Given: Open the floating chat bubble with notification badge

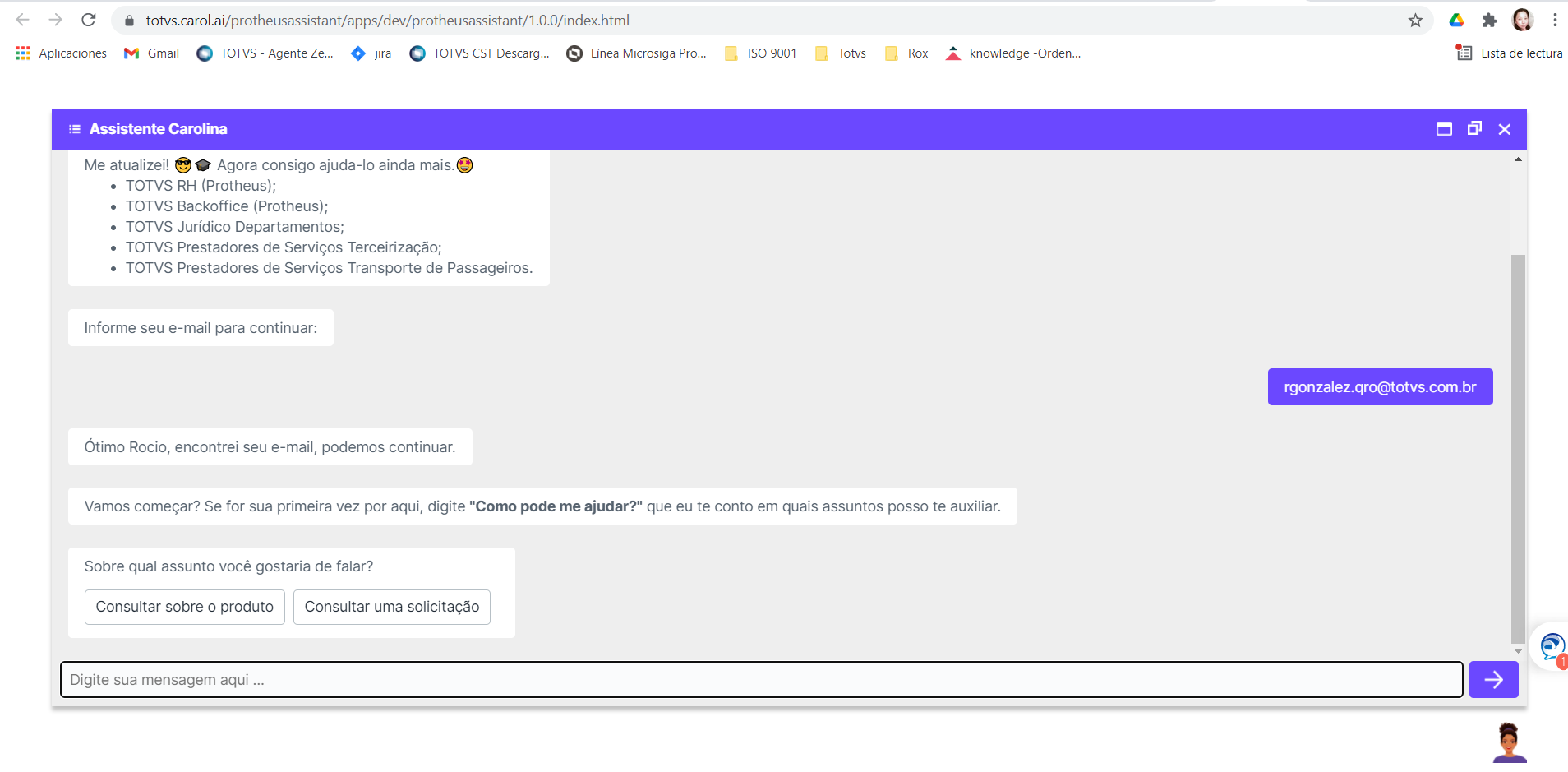Looking at the screenshot, I should (1551, 646).
